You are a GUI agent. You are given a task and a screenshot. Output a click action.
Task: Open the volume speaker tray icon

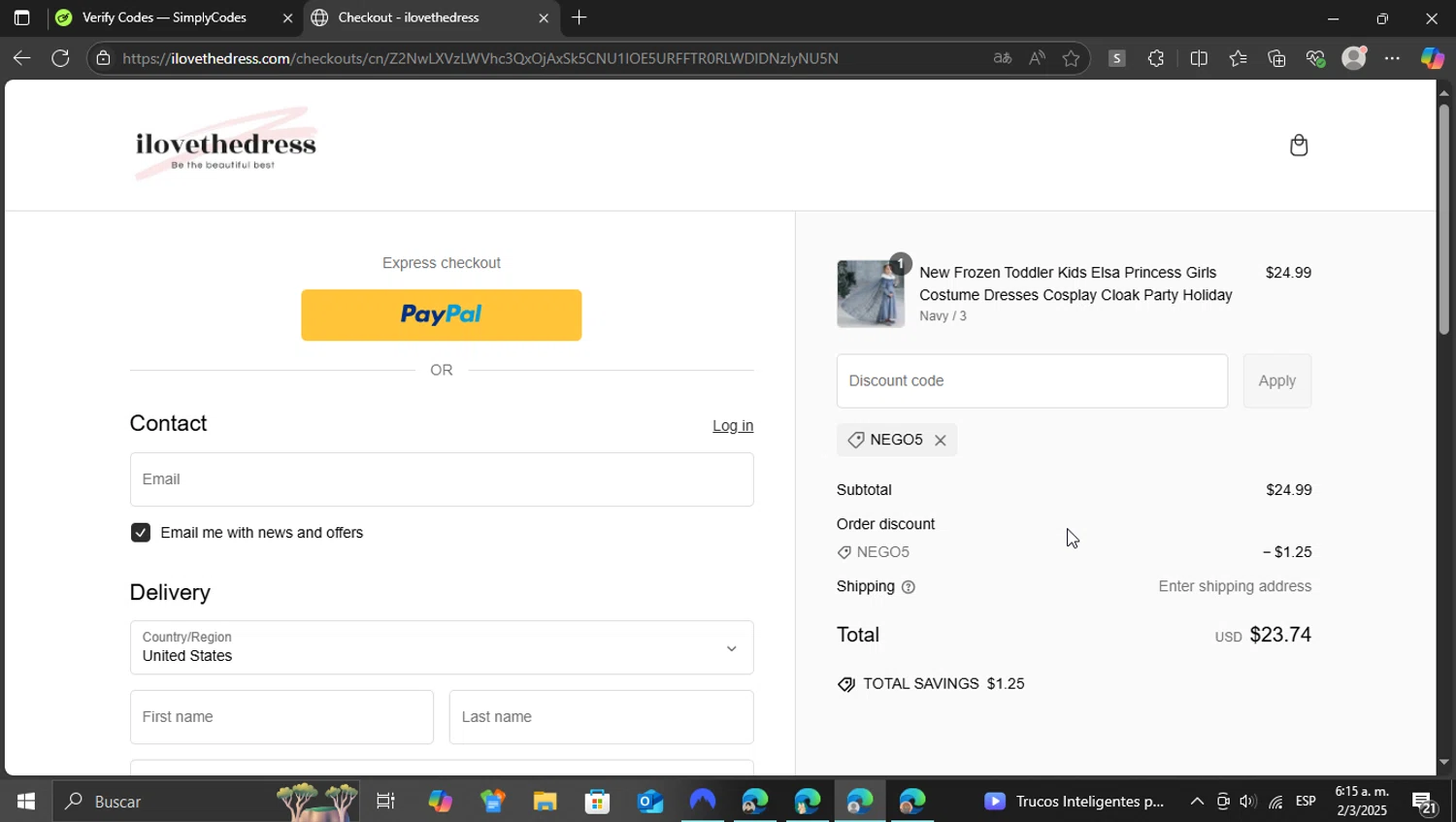pos(1248,802)
